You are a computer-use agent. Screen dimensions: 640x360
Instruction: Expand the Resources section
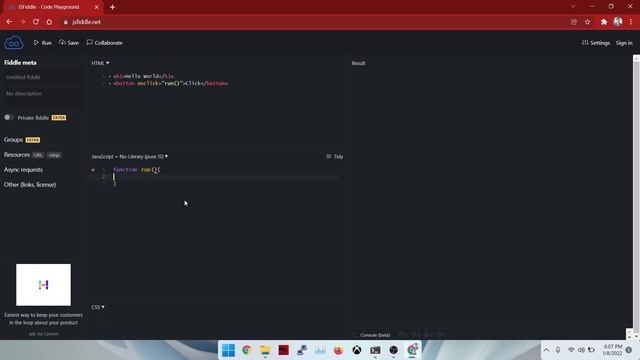pos(17,155)
